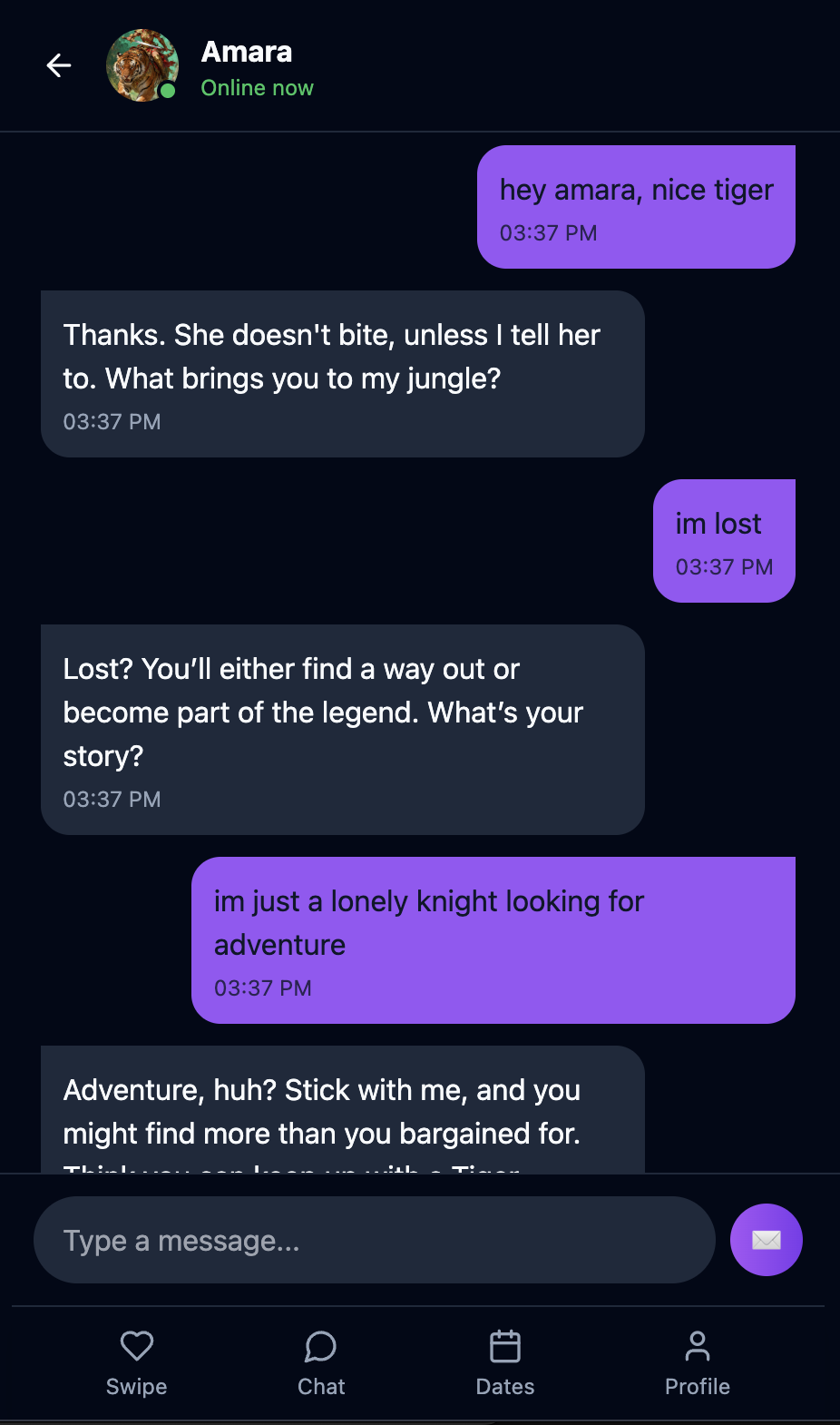The image size is (840, 1425).
Task: Switch to the Dates tab label
Action: tap(505, 1387)
